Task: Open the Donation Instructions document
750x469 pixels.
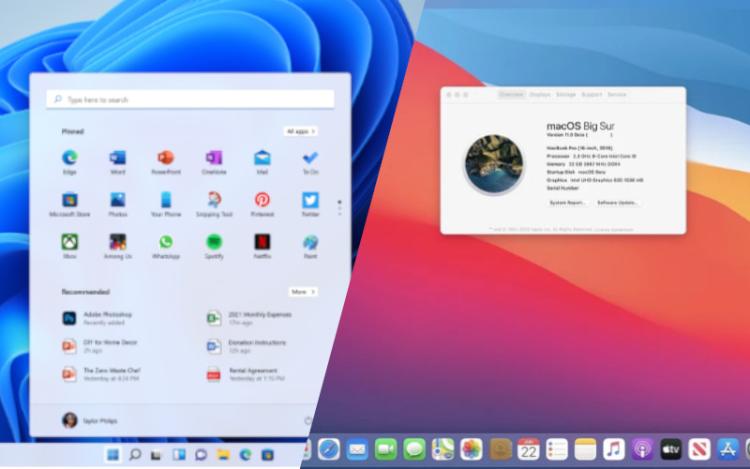Action: click(x=246, y=346)
